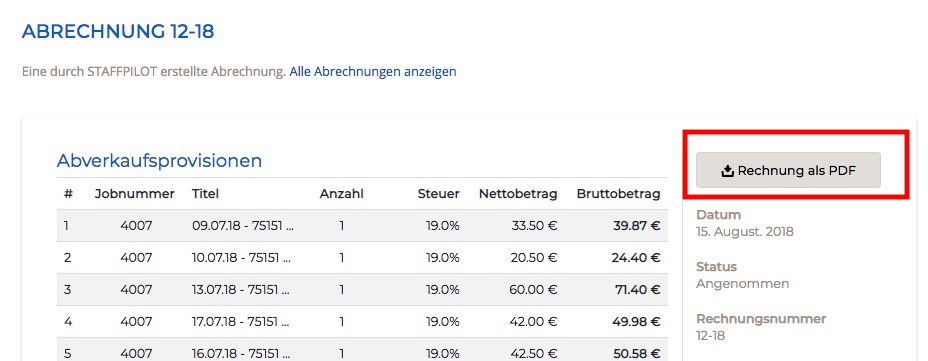928x361 pixels.
Task: Click the Steuer column header
Action: [x=439, y=194]
